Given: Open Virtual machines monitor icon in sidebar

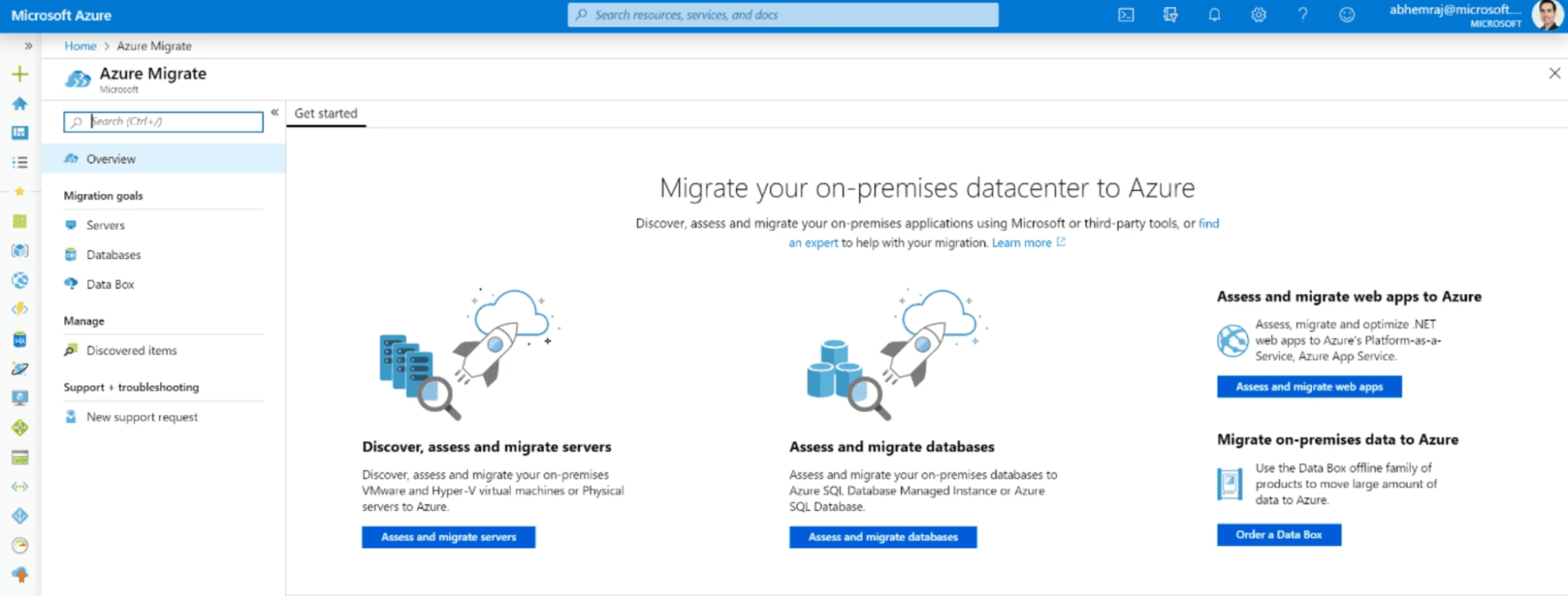Looking at the screenshot, I should pyautogui.click(x=20, y=398).
